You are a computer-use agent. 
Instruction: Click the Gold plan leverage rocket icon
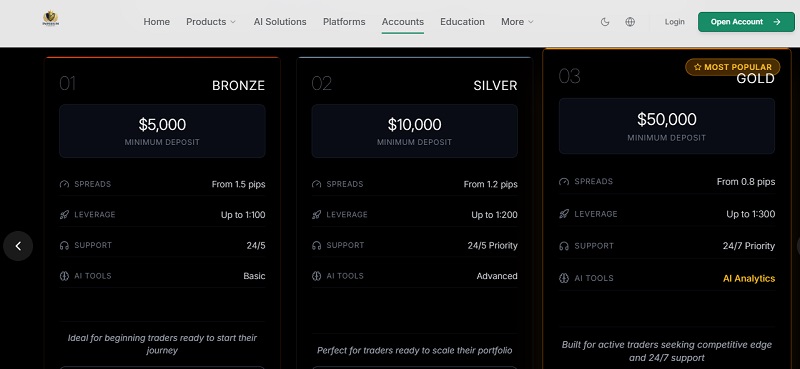point(564,214)
